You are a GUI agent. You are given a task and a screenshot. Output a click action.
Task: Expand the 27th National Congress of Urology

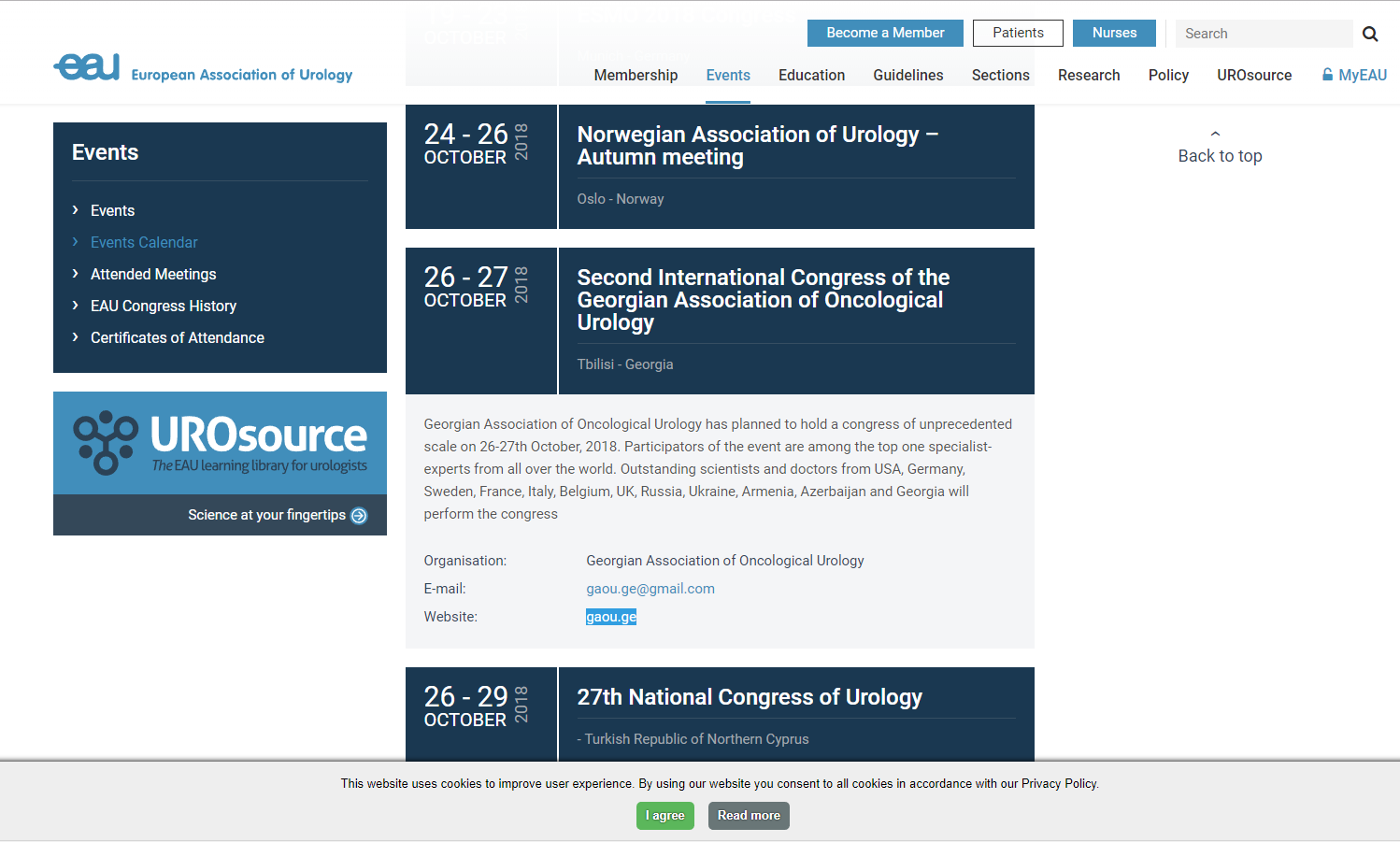[x=749, y=697]
